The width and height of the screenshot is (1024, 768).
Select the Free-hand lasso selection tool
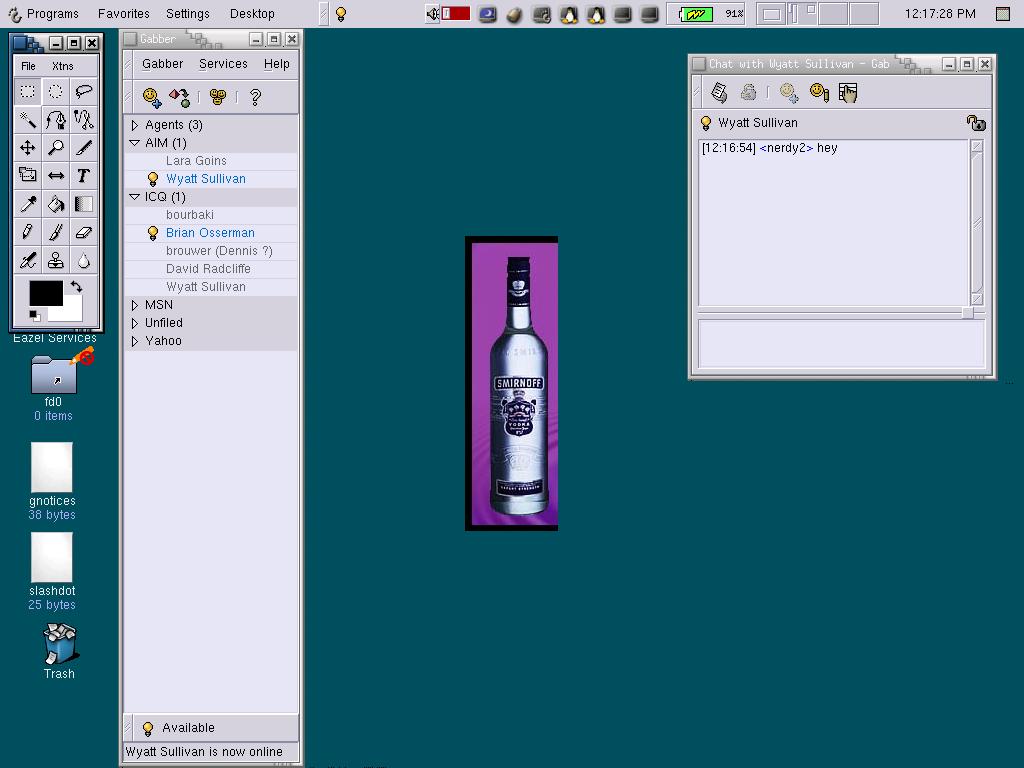tap(84, 91)
